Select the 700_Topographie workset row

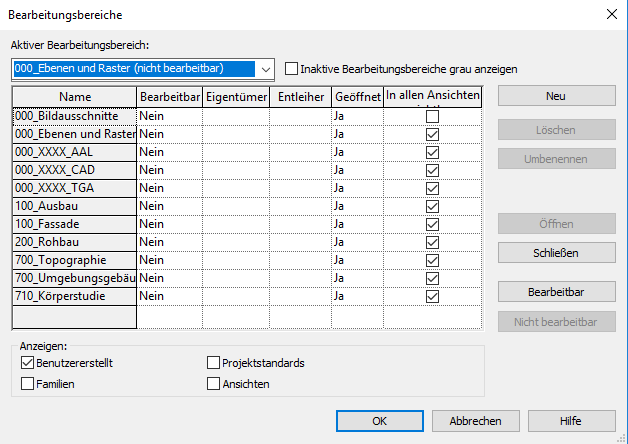(74, 261)
